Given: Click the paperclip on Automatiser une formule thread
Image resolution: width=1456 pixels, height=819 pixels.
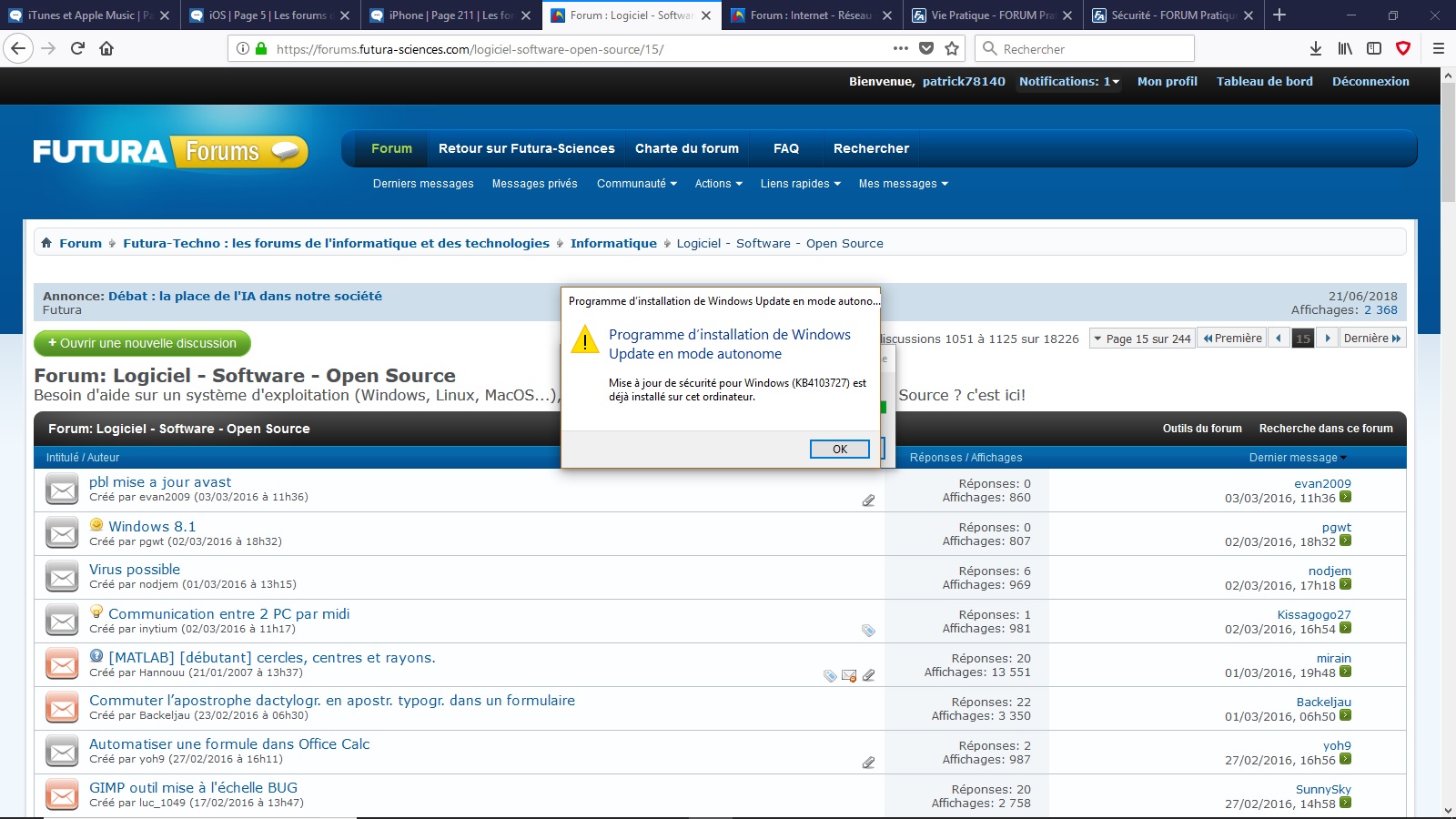Looking at the screenshot, I should pos(868,763).
